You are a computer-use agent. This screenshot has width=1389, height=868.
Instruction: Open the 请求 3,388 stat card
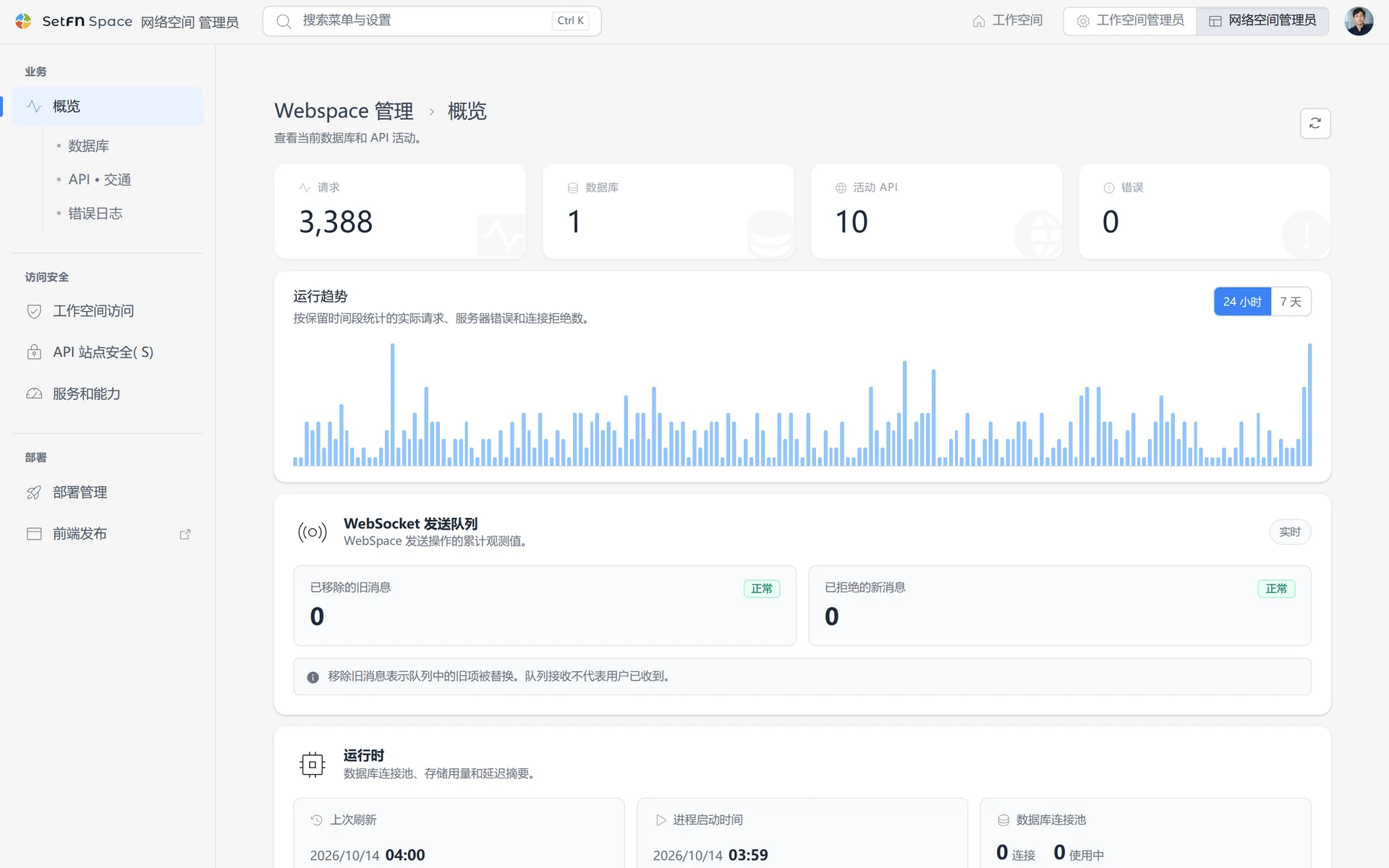click(400, 211)
